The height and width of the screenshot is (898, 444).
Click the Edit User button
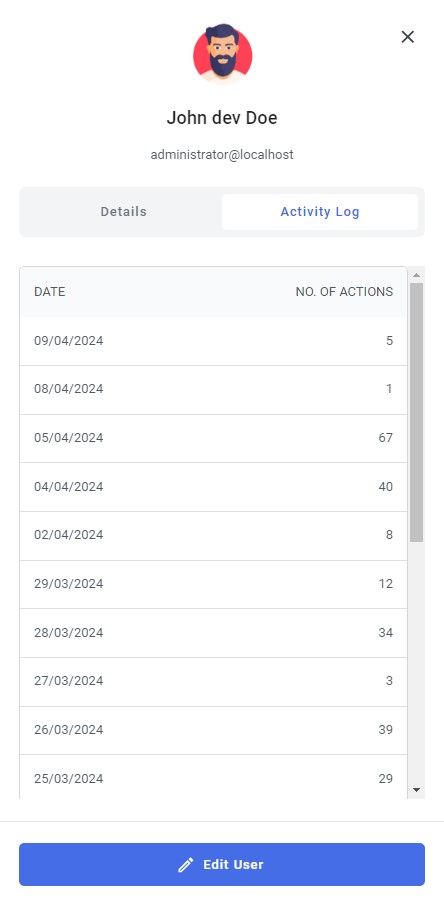coord(222,865)
